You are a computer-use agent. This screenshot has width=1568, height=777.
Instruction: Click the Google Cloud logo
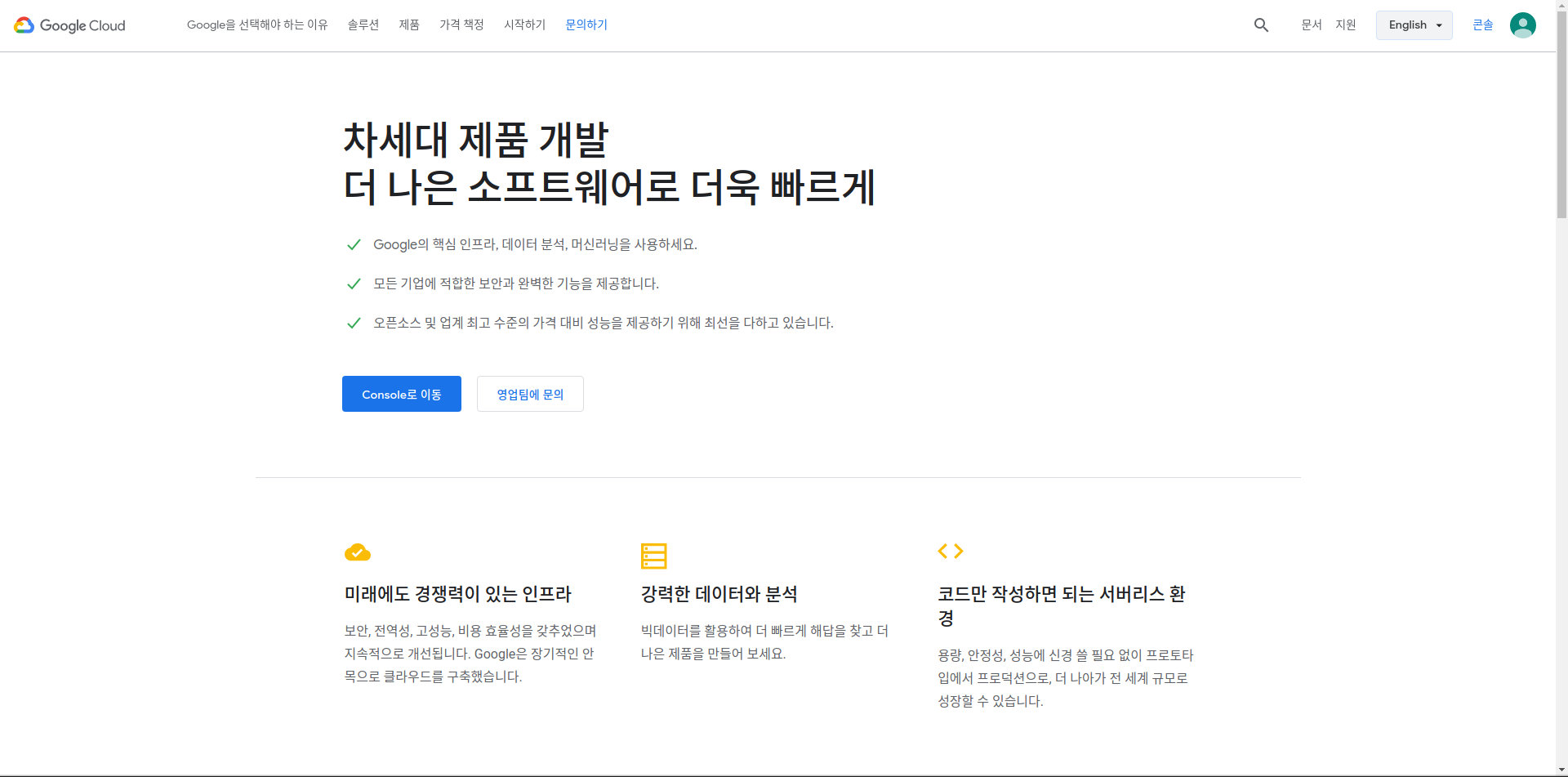pyautogui.click(x=69, y=25)
